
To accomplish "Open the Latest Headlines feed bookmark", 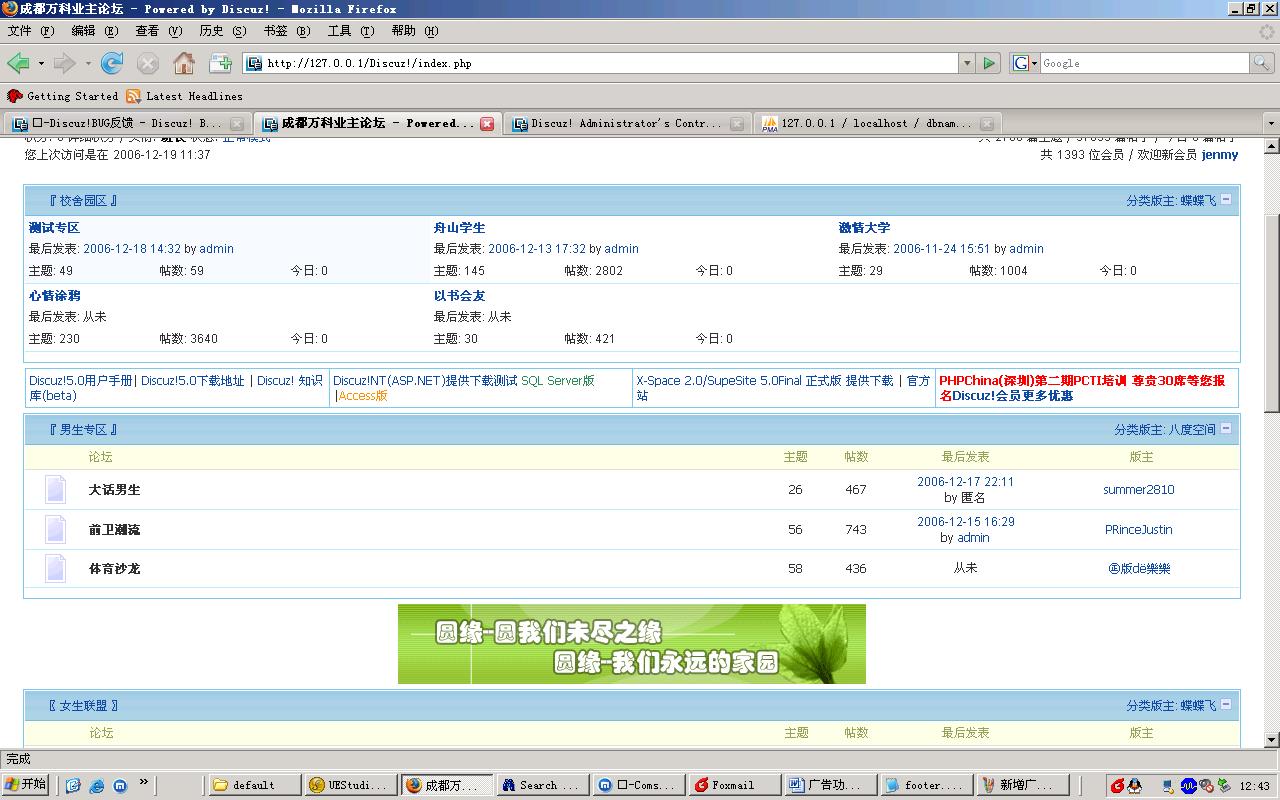I will 184,96.
